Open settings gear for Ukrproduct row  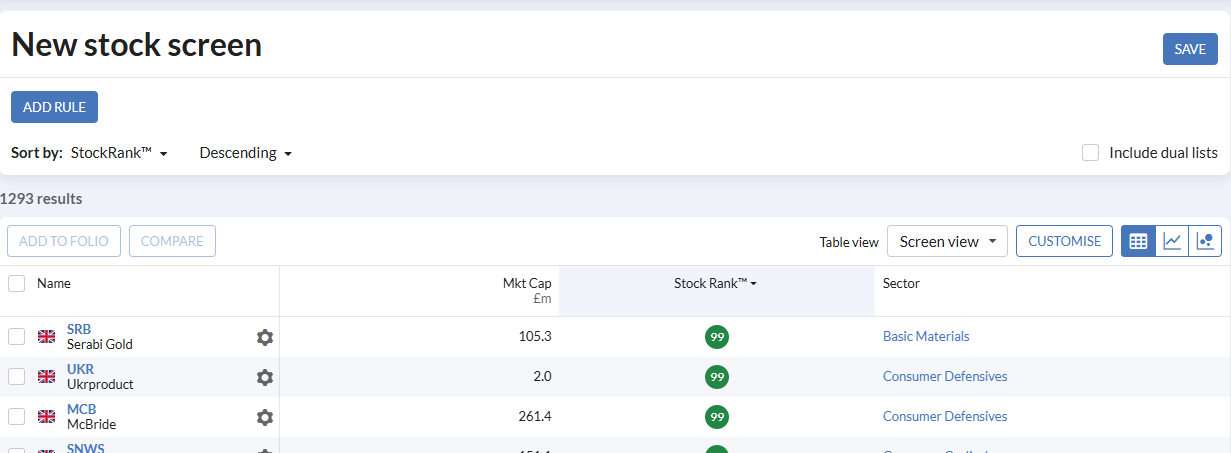[264, 377]
